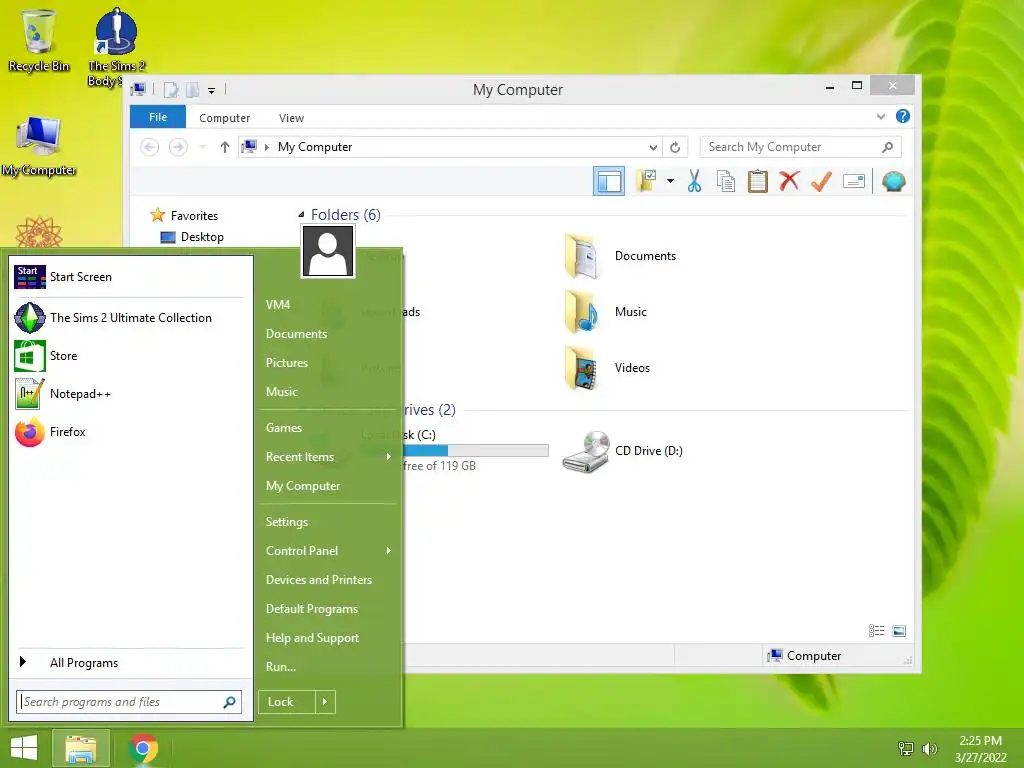Click the New Folder quick access icon in title bar

pyautogui.click(x=193, y=90)
